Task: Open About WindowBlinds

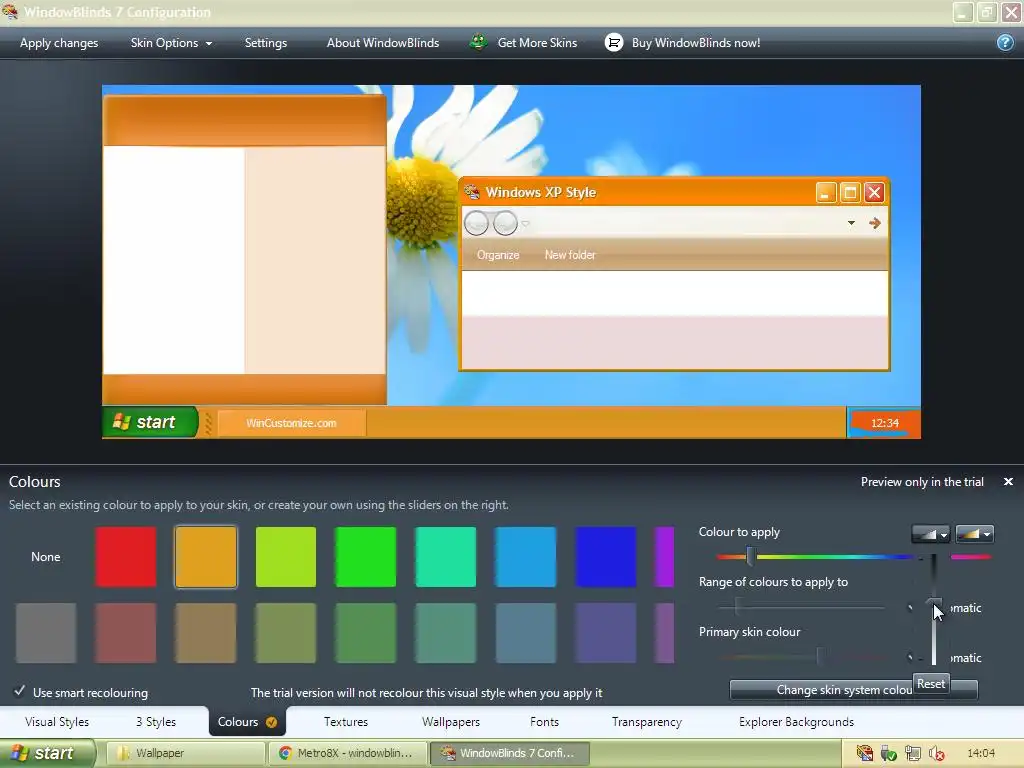Action: tap(383, 42)
